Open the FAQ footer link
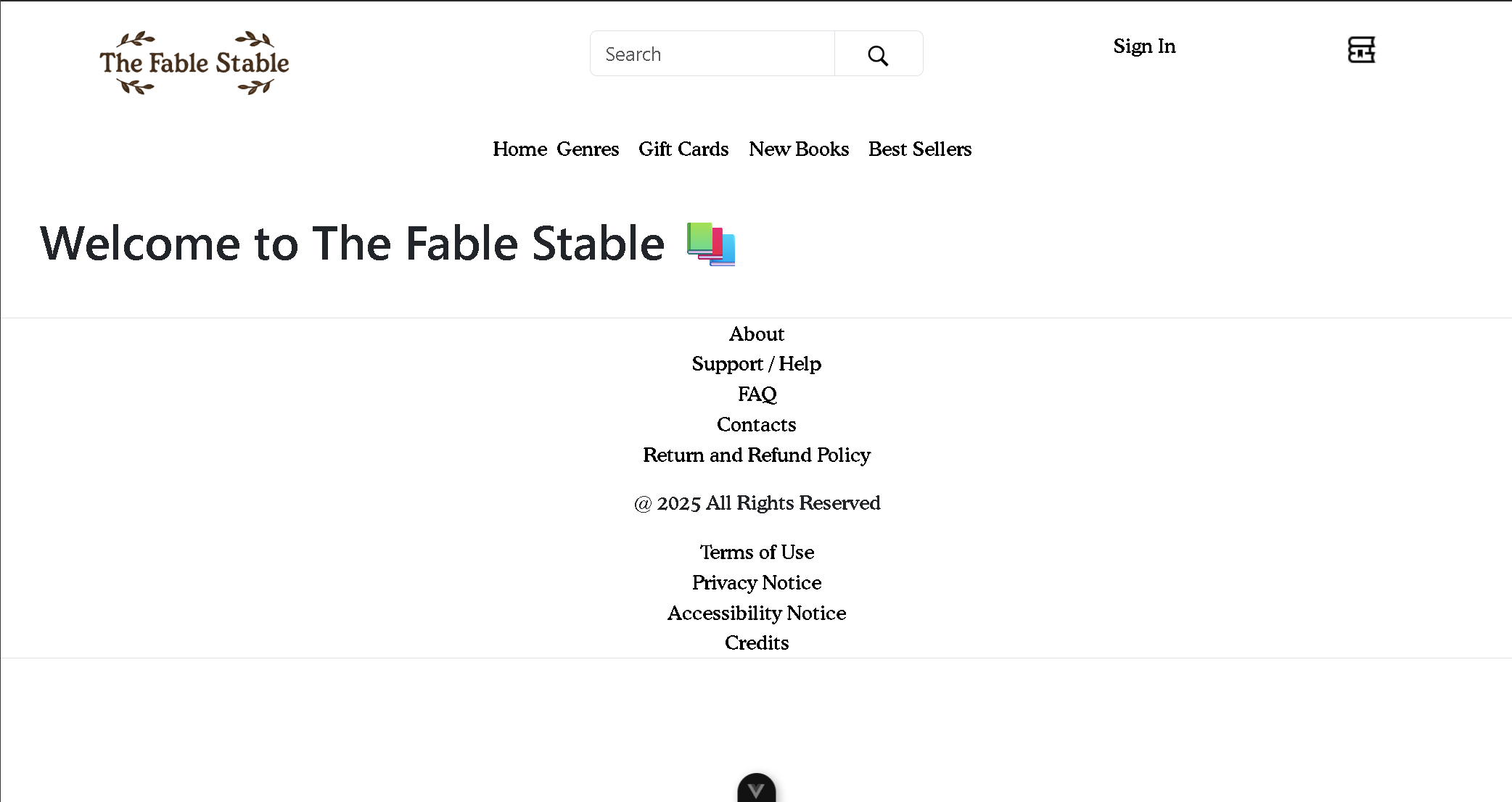The width and height of the screenshot is (1512, 802). tap(757, 394)
